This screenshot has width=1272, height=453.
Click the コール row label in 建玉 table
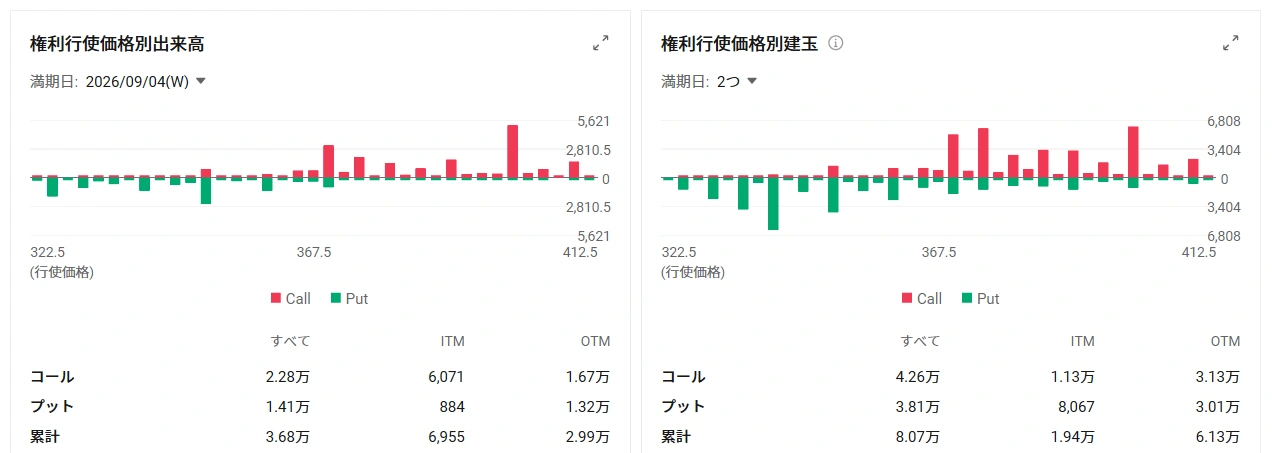tap(683, 377)
